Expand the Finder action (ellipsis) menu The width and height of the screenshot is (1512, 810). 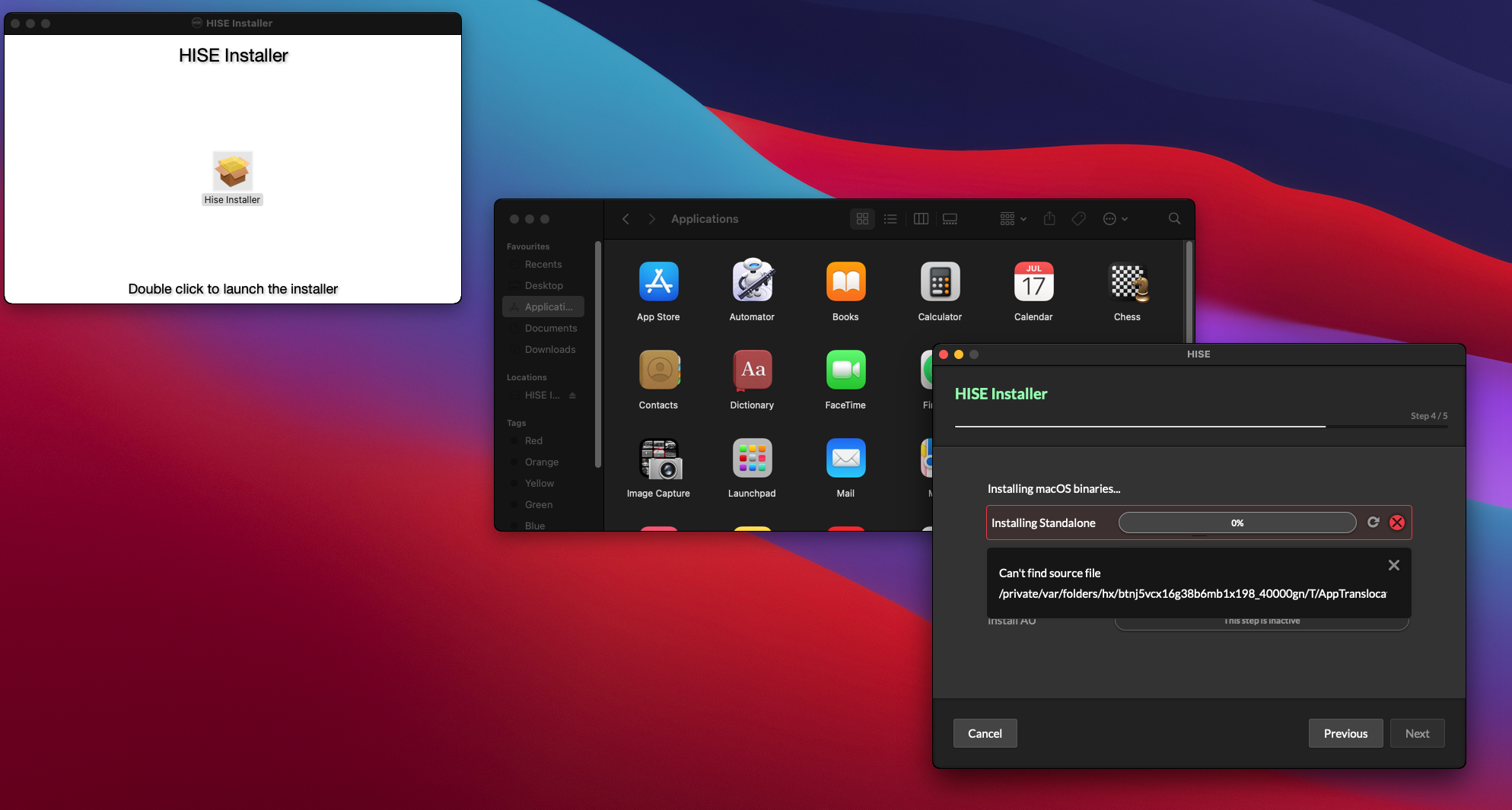[1115, 219]
